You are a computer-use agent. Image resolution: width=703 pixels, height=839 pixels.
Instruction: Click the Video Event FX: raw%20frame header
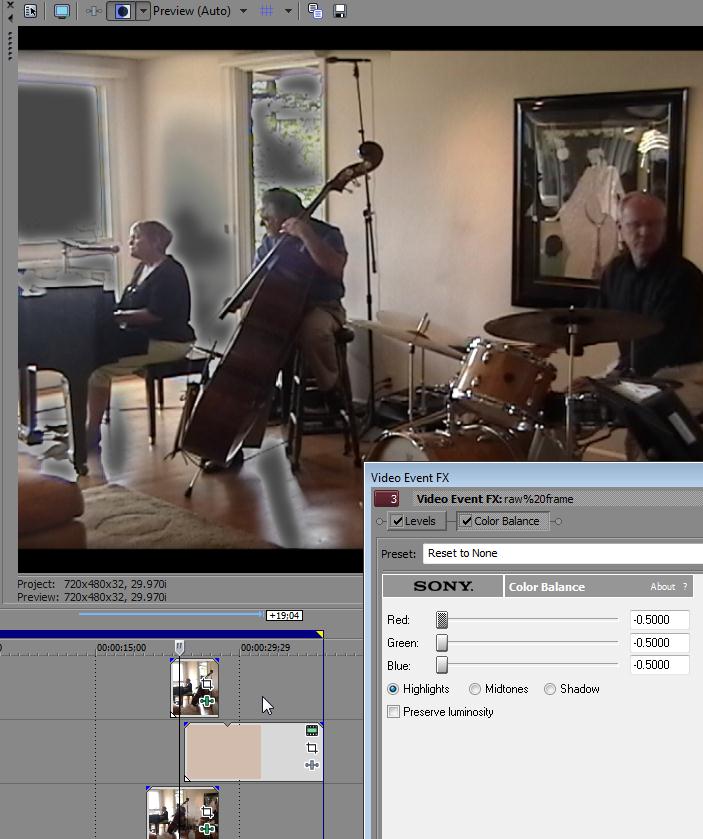(x=495, y=499)
